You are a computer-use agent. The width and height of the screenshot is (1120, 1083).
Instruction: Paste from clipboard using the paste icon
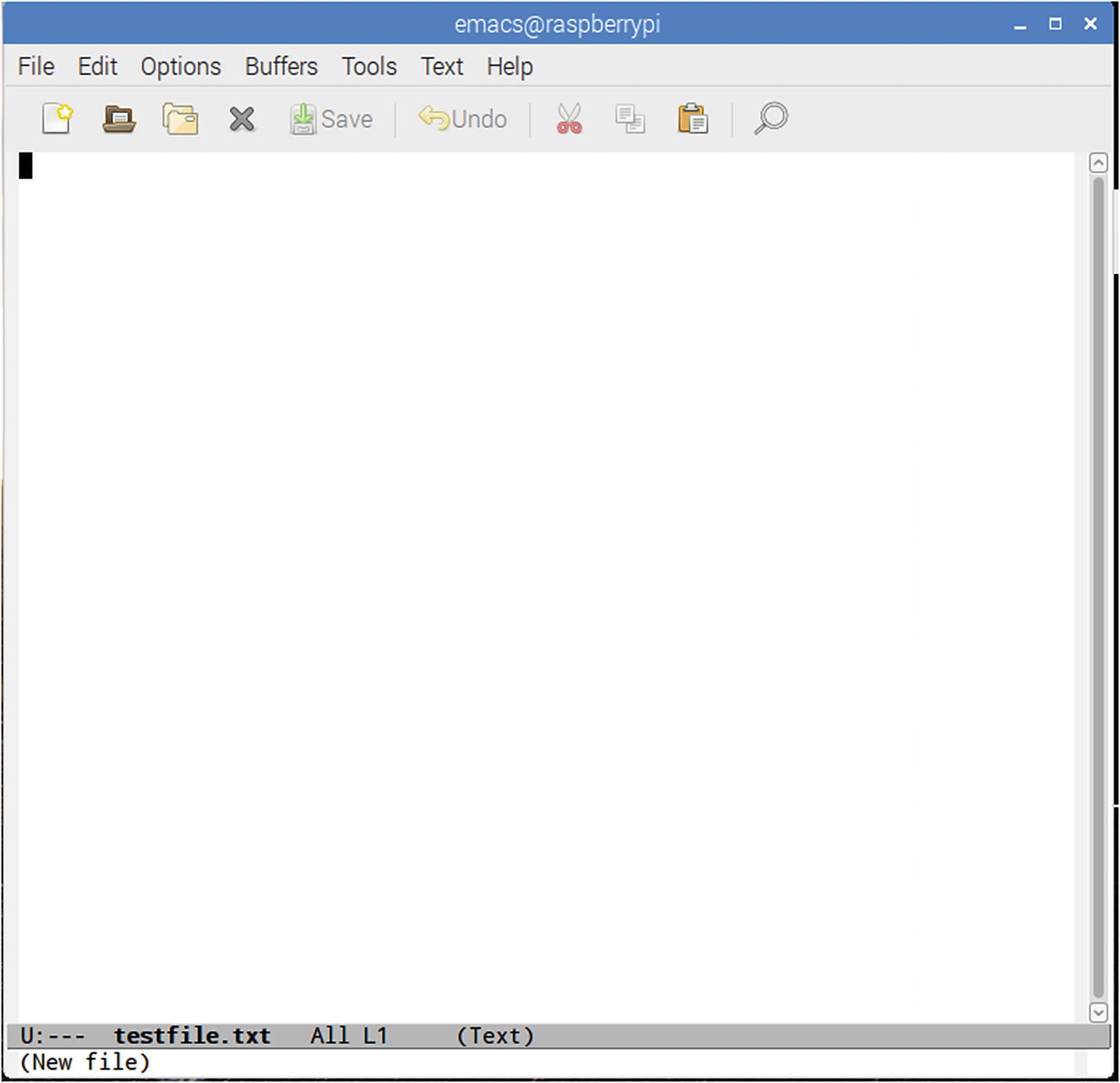(x=692, y=119)
